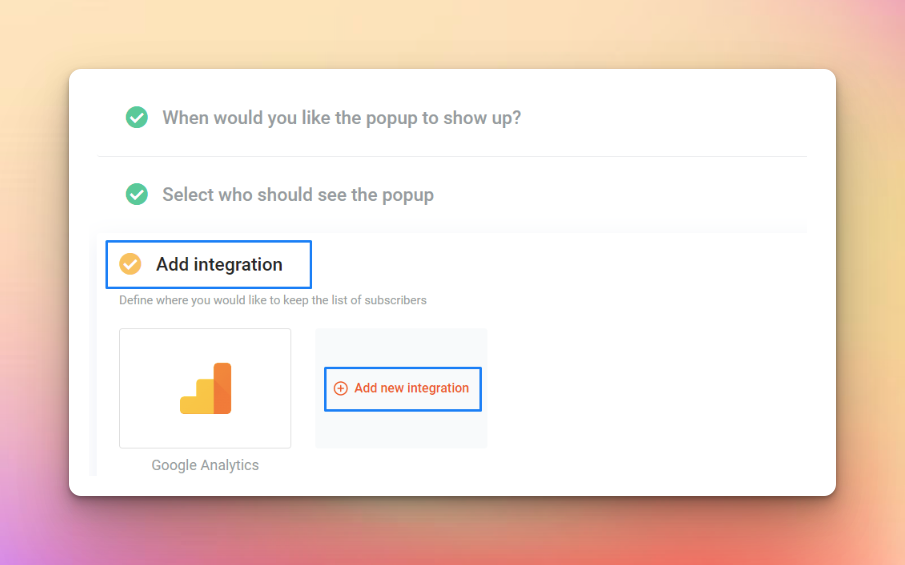Click the gray tile surrounding the Add new integration button
The height and width of the screenshot is (565, 905).
tap(401, 349)
